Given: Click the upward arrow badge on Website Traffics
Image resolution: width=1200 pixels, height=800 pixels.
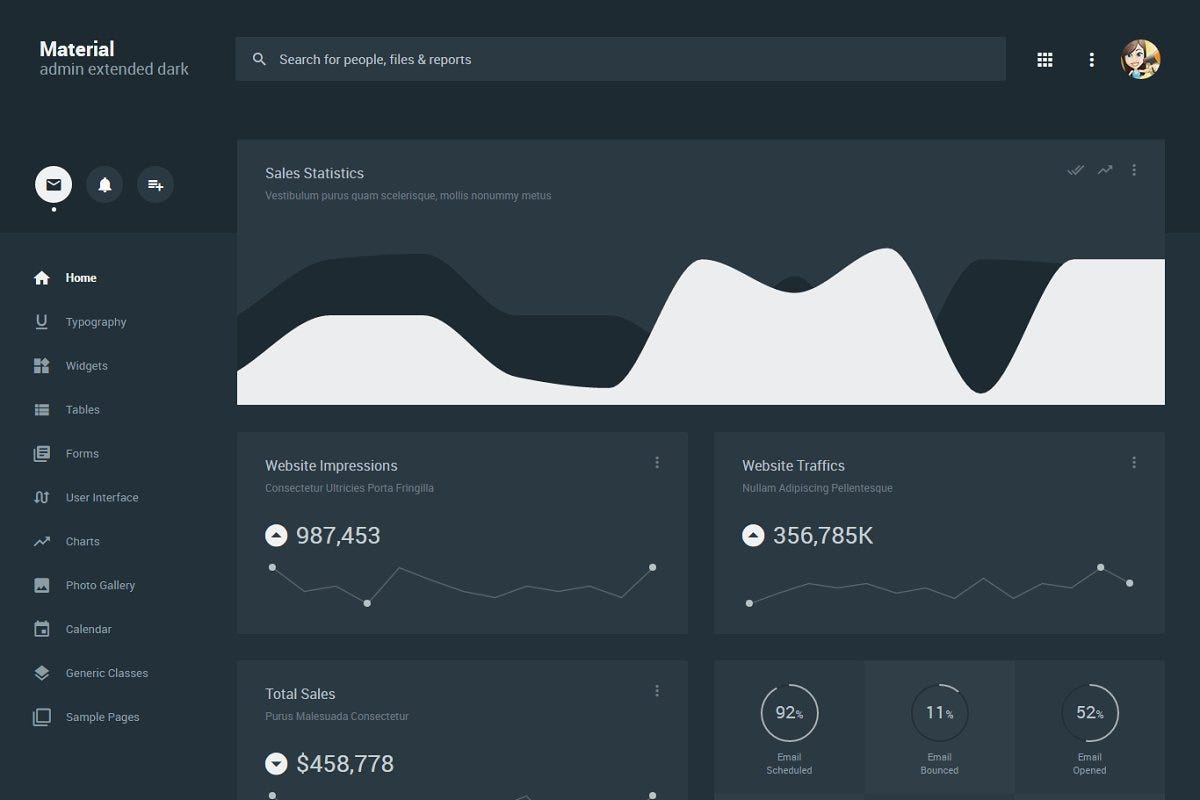Looking at the screenshot, I should [x=752, y=535].
